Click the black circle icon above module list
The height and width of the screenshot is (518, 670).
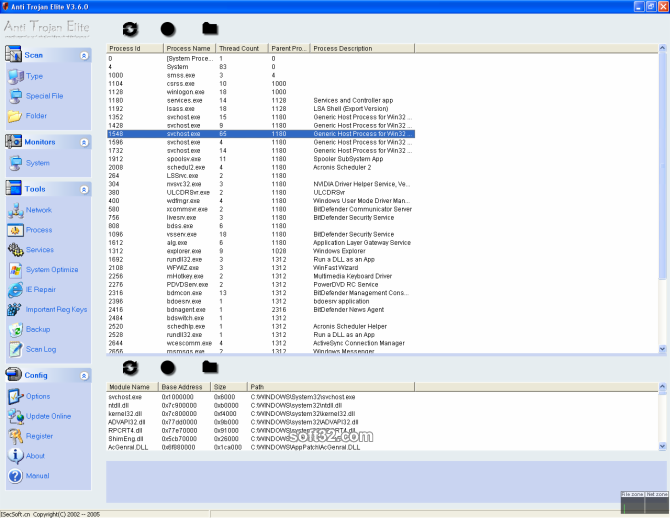click(168, 368)
